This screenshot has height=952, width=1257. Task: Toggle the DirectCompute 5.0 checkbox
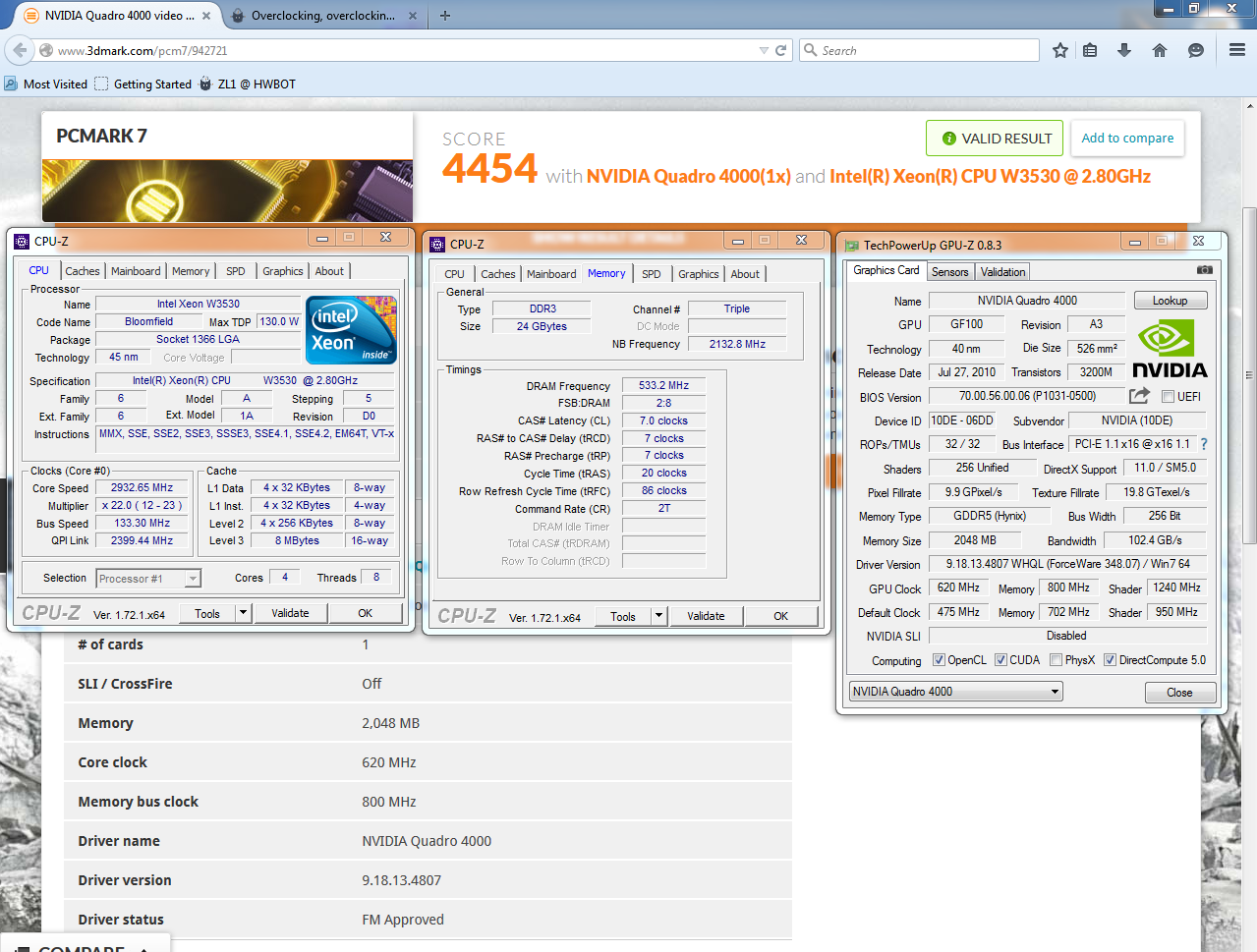click(x=1110, y=660)
